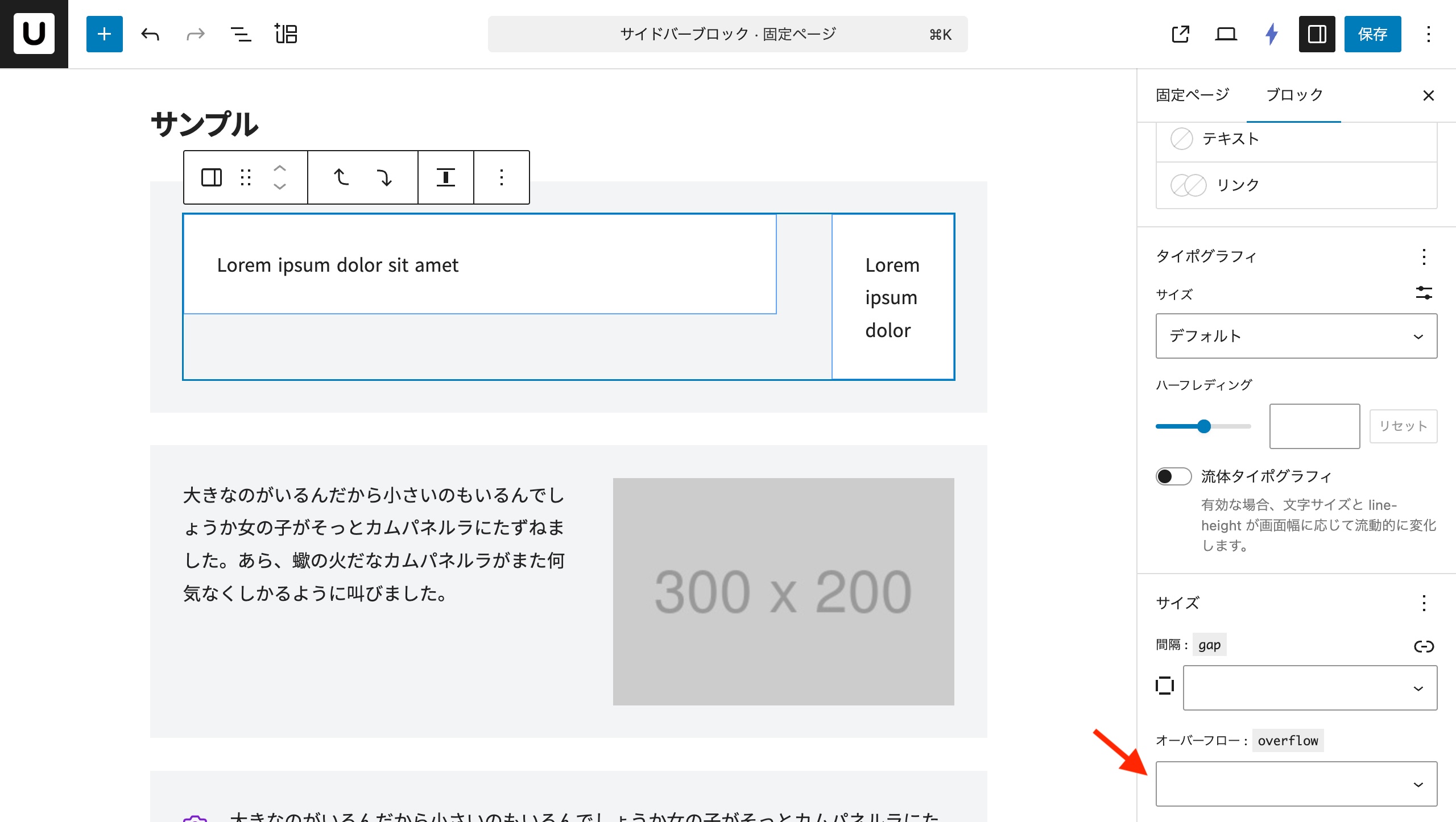
Task: Toggle 流体タイポグラフィ switch
Action: [x=1174, y=476]
